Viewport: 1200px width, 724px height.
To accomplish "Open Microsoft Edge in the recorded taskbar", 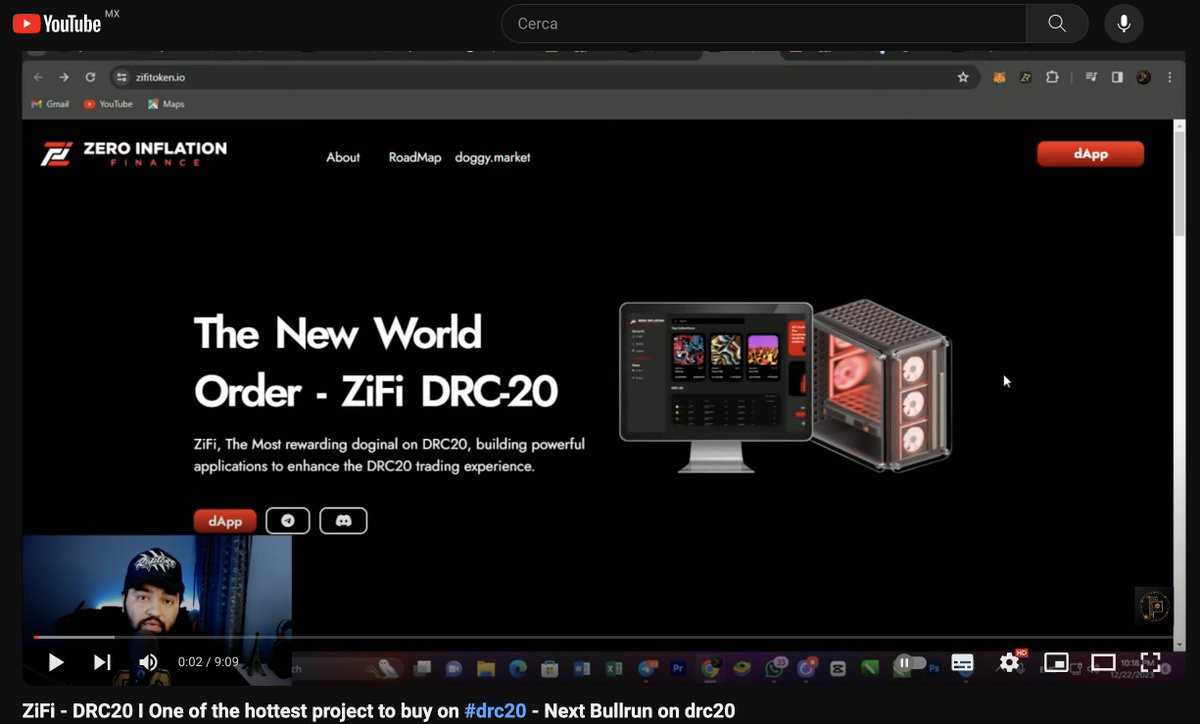I will point(518,667).
